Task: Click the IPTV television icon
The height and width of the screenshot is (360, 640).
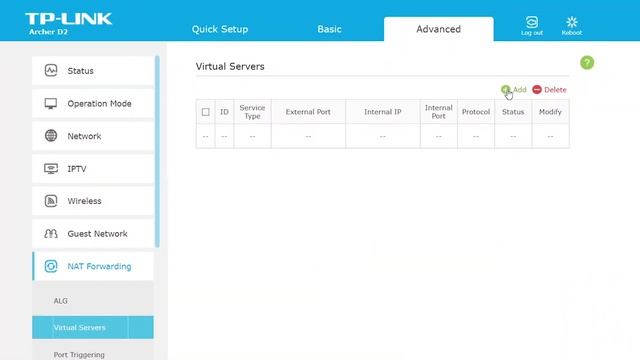Action: click(x=51, y=169)
